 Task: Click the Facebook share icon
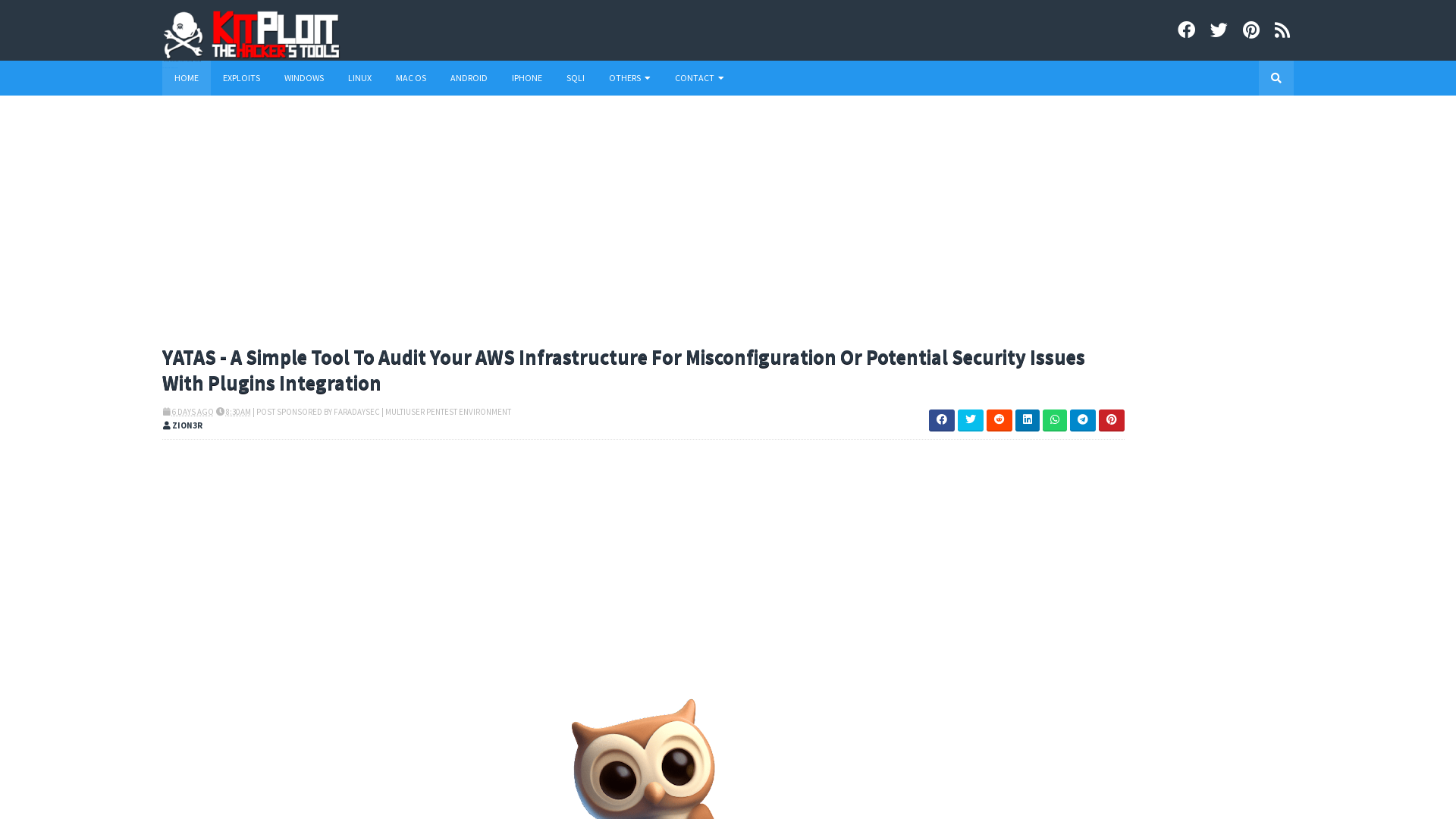(x=941, y=419)
